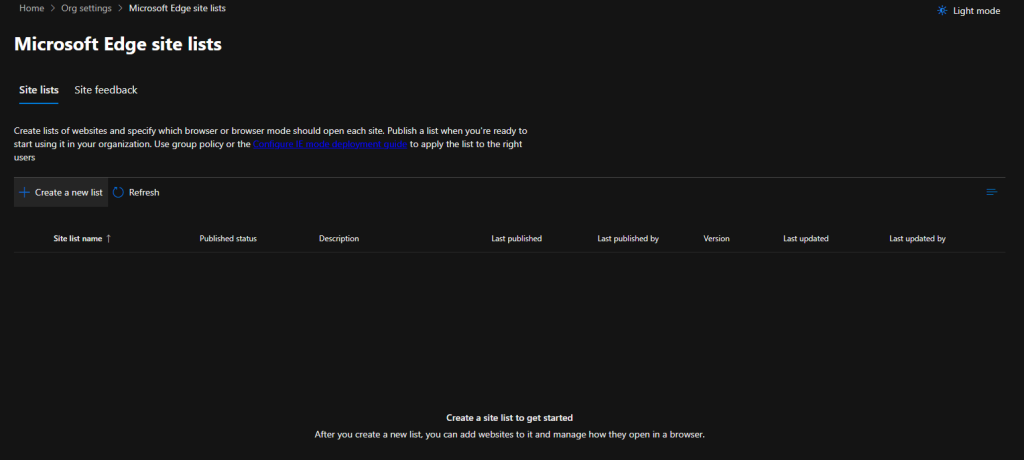Image resolution: width=1024 pixels, height=460 pixels.
Task: Click Create a new list button
Action: (61, 192)
